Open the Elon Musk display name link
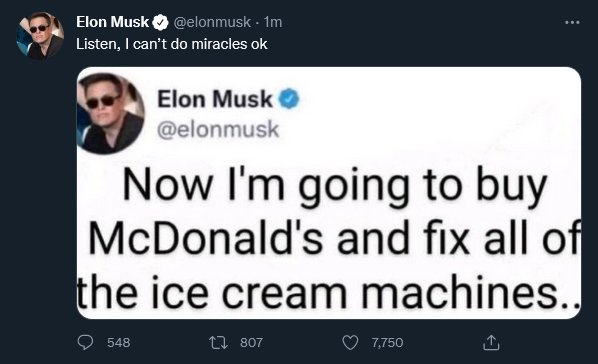The width and height of the screenshot is (598, 364). [x=113, y=22]
